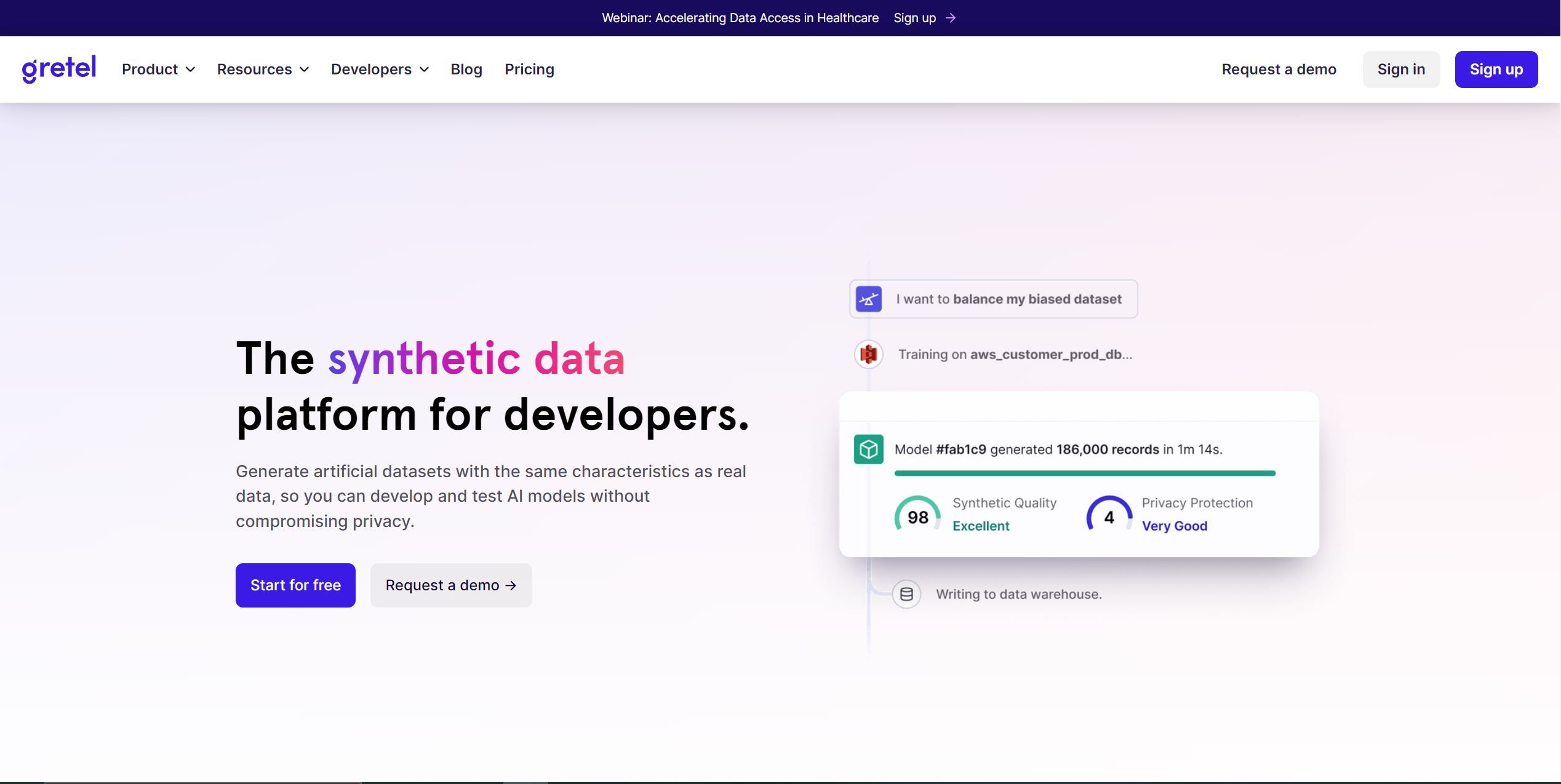Open the Accelerating Data Access in Healthcare webinar link
1561x784 pixels.
[x=740, y=18]
